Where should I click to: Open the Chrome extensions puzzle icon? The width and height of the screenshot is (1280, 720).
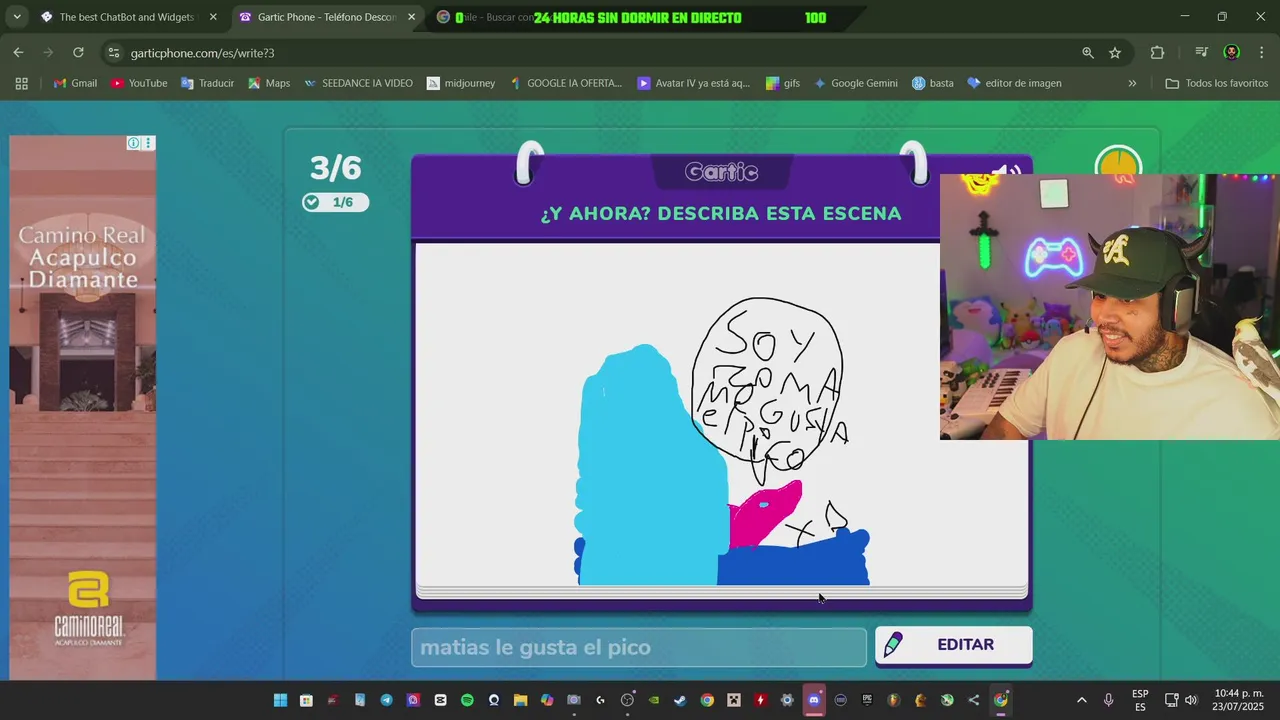click(1157, 53)
